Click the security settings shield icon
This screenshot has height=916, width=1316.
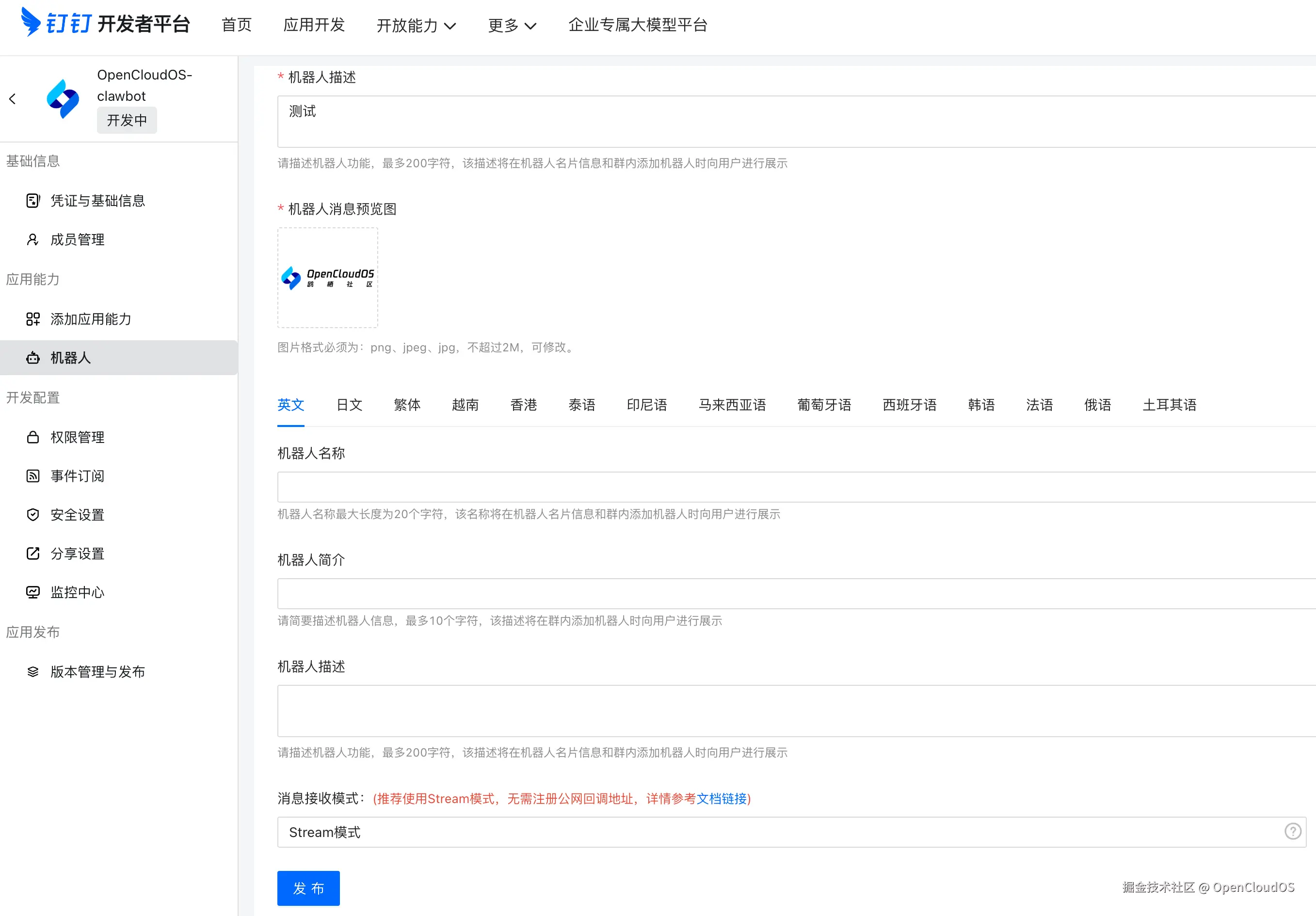[x=32, y=515]
